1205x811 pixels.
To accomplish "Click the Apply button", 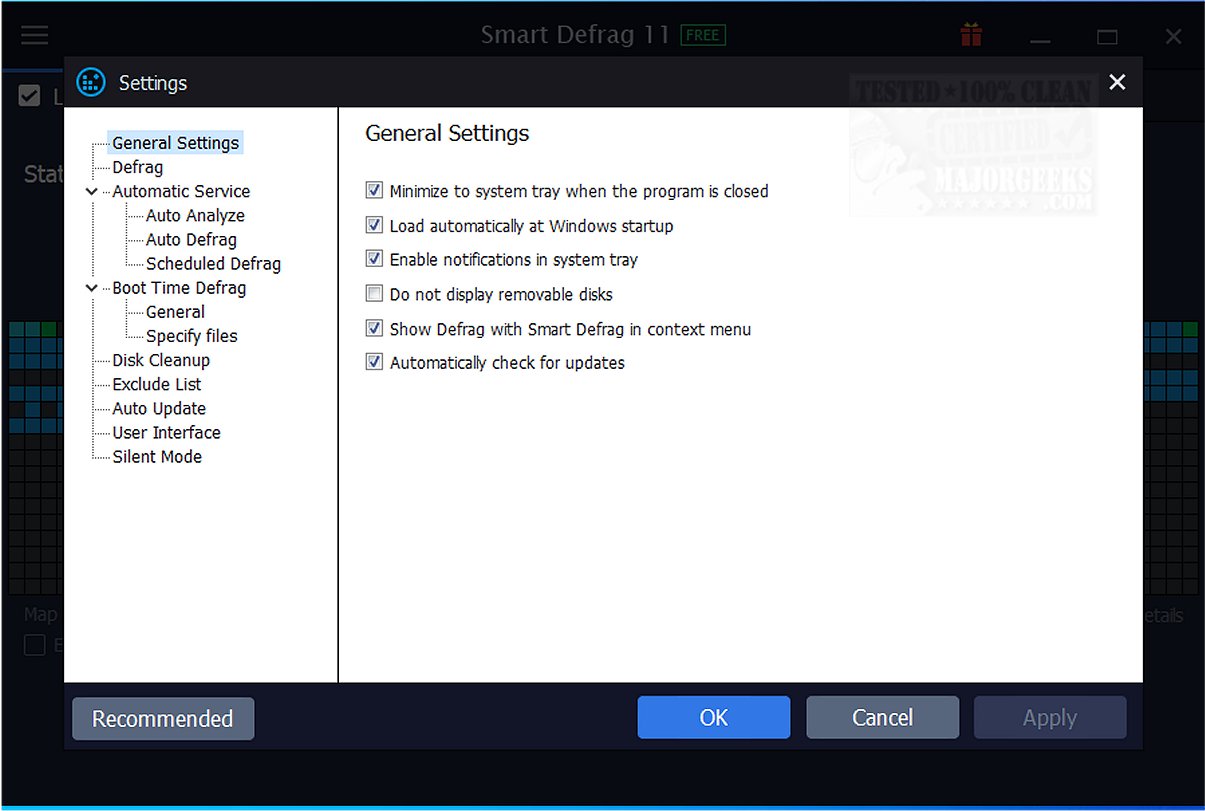I will 1050,717.
